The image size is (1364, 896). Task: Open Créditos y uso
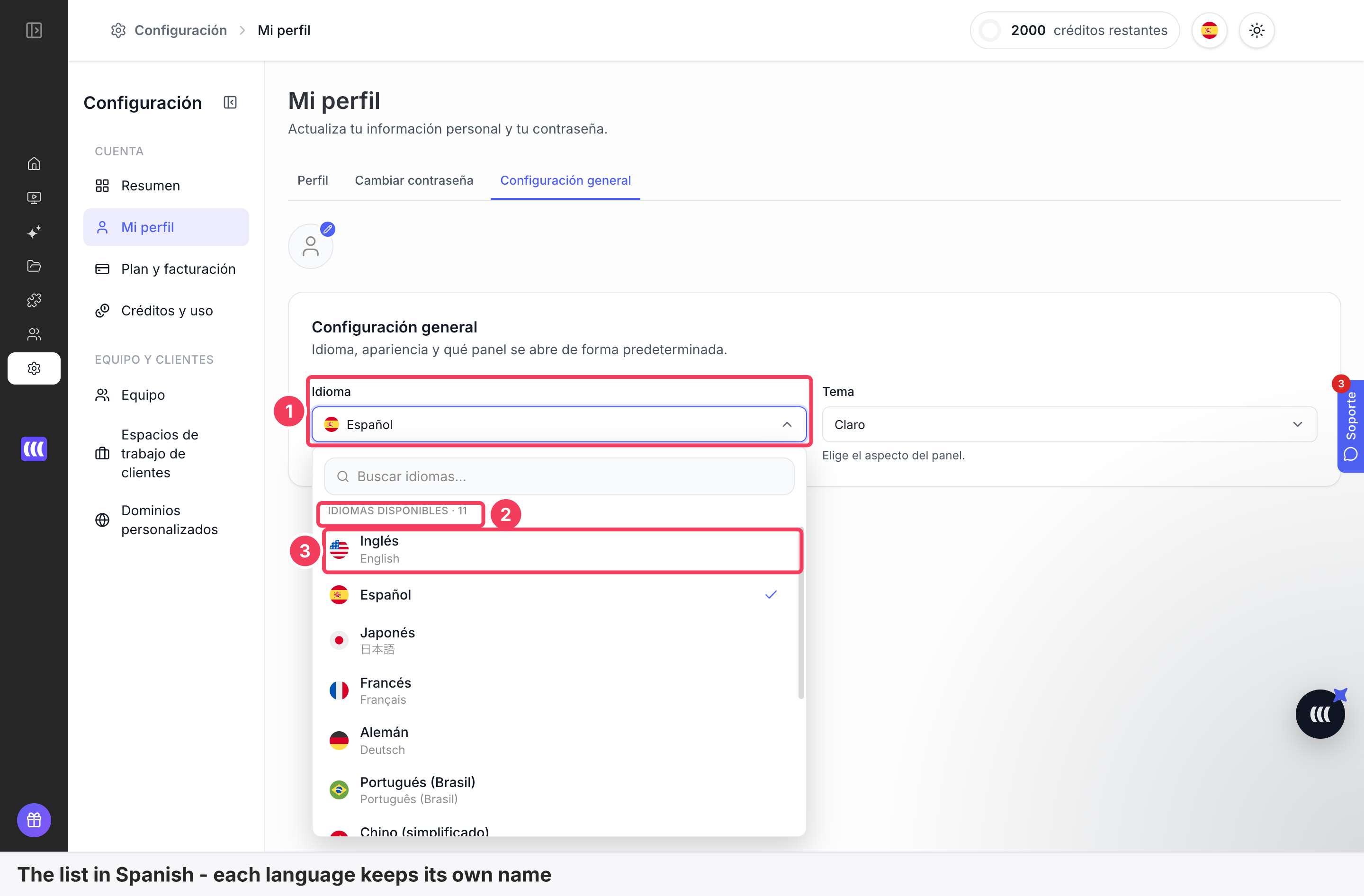tap(166, 311)
